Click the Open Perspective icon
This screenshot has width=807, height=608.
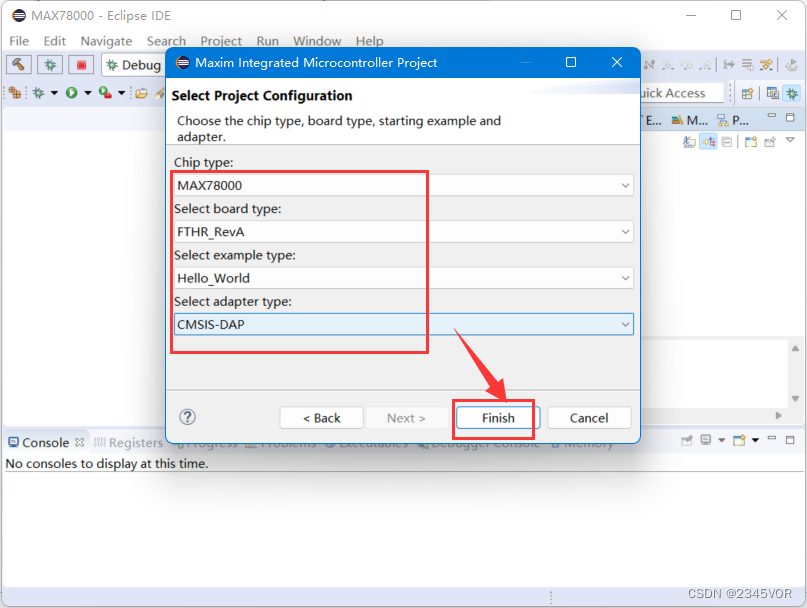[x=747, y=93]
